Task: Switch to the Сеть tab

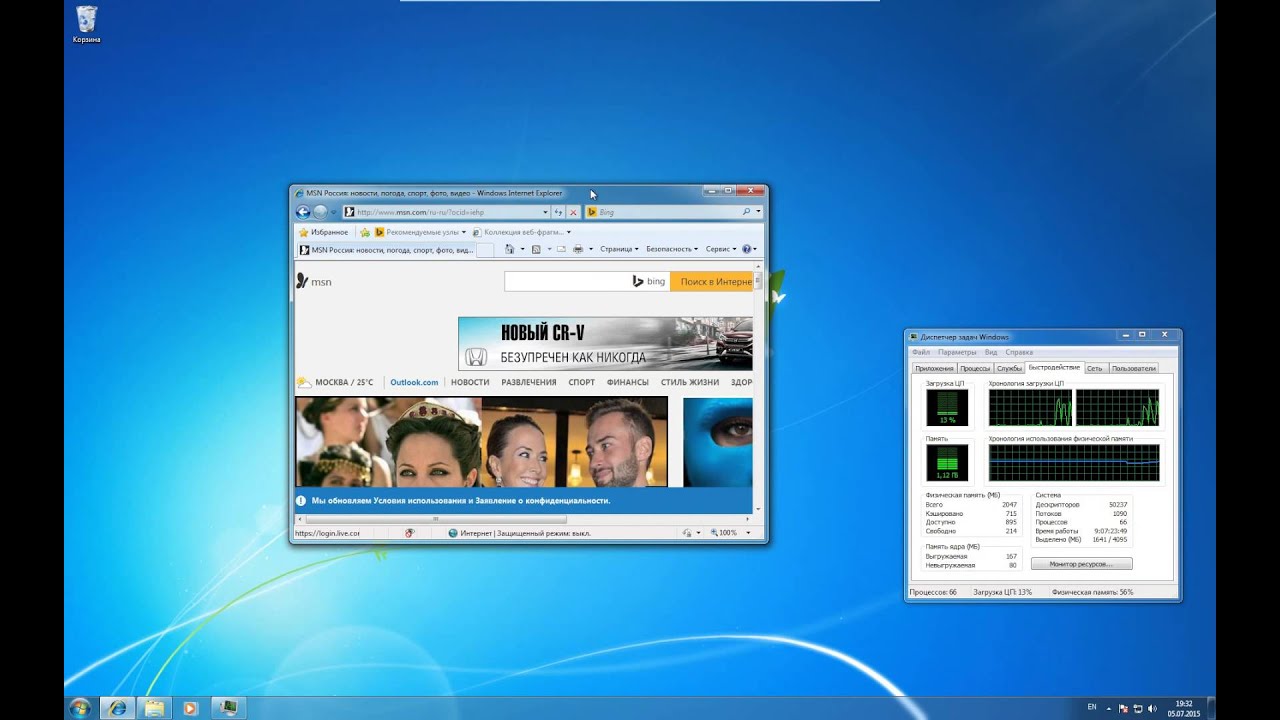Action: coord(1095,368)
